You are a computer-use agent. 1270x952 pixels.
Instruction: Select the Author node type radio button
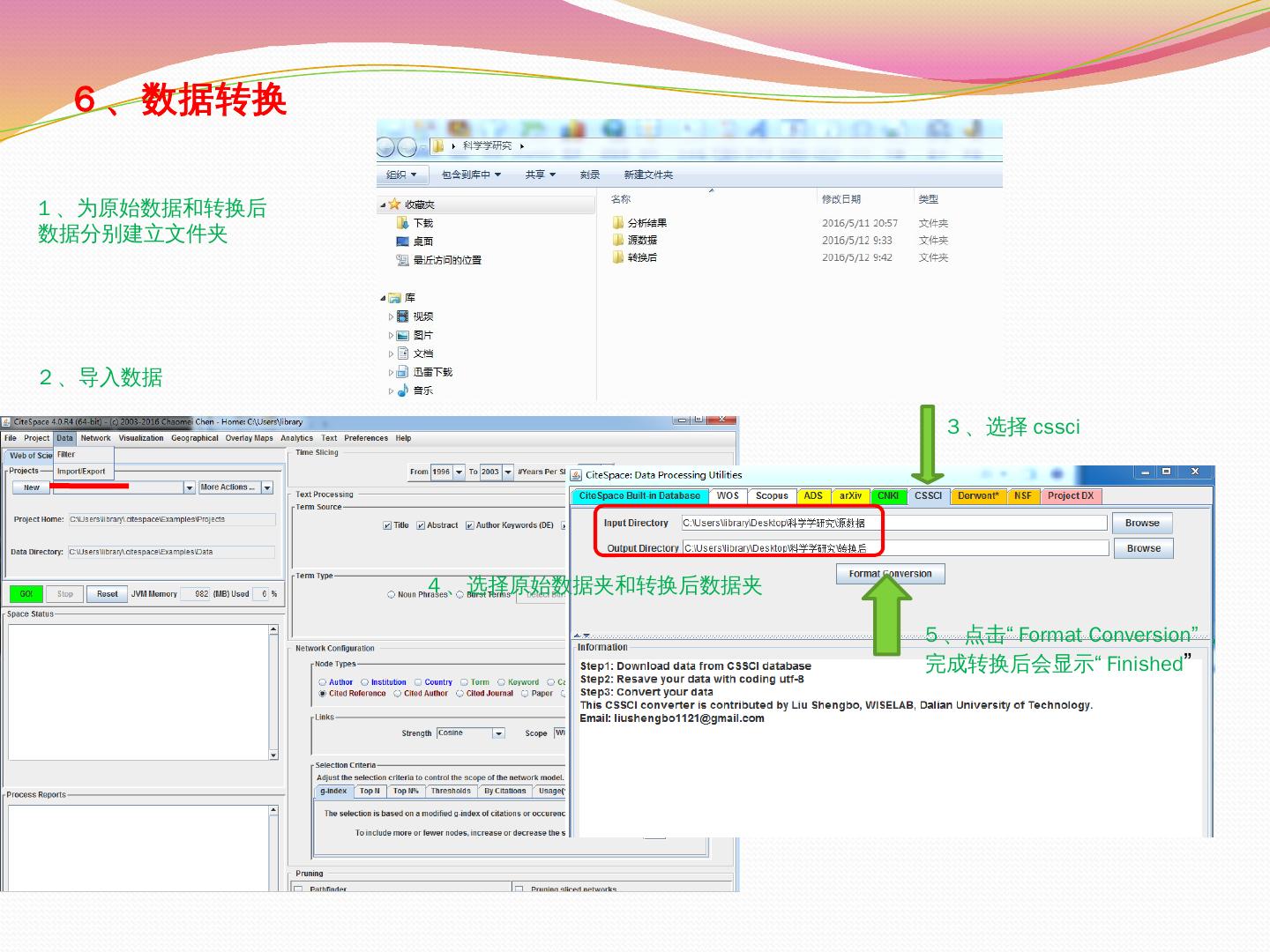point(323,682)
